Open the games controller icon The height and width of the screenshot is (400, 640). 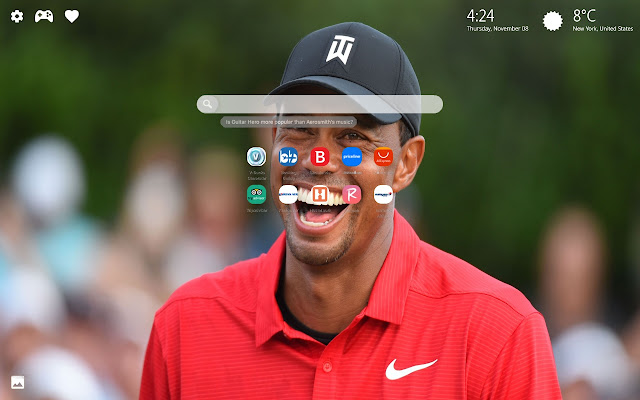tap(44, 16)
